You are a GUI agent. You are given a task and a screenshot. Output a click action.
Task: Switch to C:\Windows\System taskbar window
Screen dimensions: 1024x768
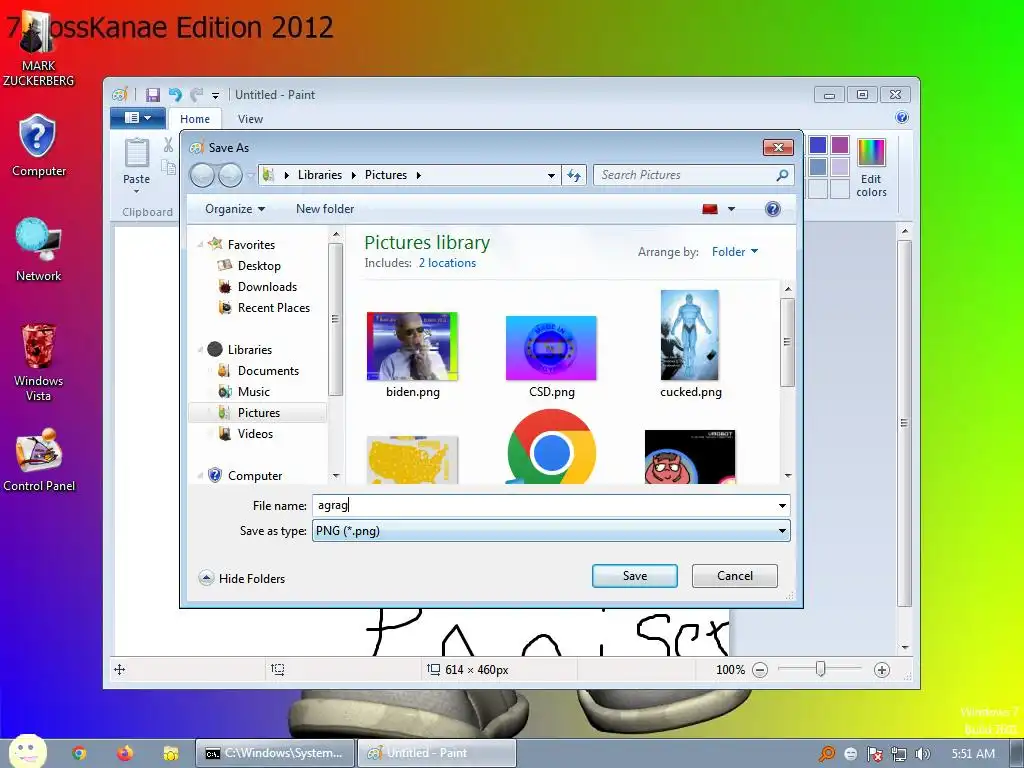point(275,753)
